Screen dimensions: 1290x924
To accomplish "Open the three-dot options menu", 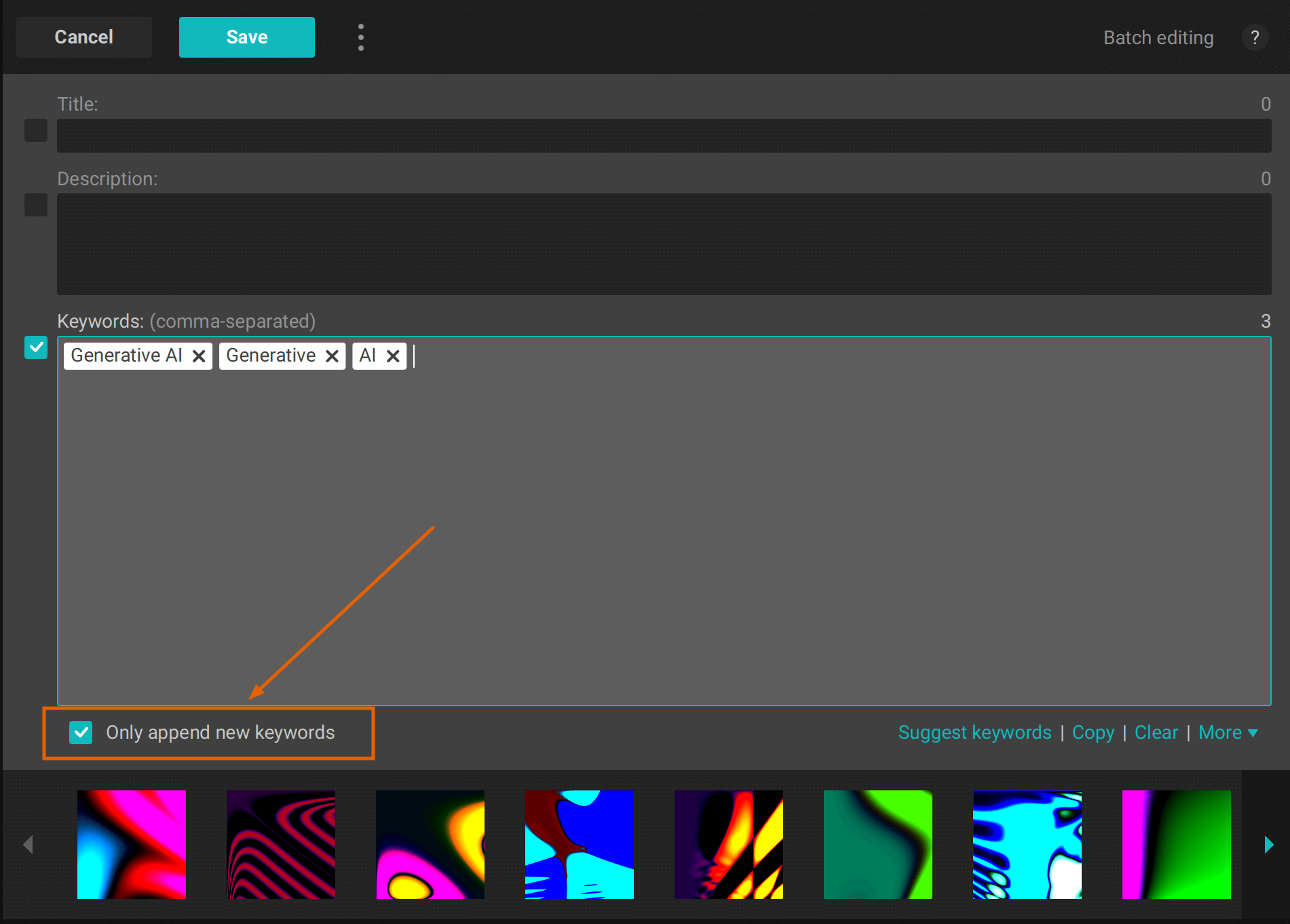I will [360, 37].
